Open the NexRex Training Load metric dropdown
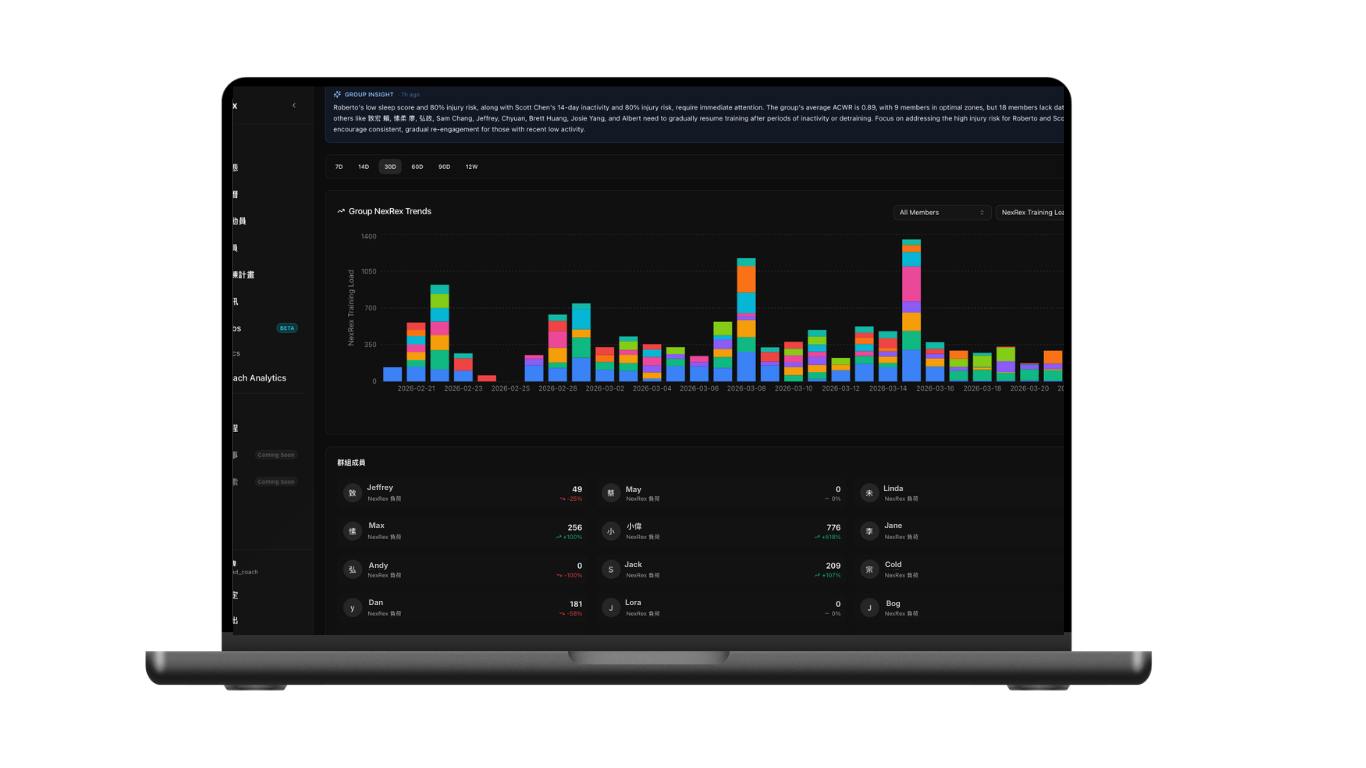Image resolution: width=1366 pixels, height=768 pixels. click(1035, 212)
